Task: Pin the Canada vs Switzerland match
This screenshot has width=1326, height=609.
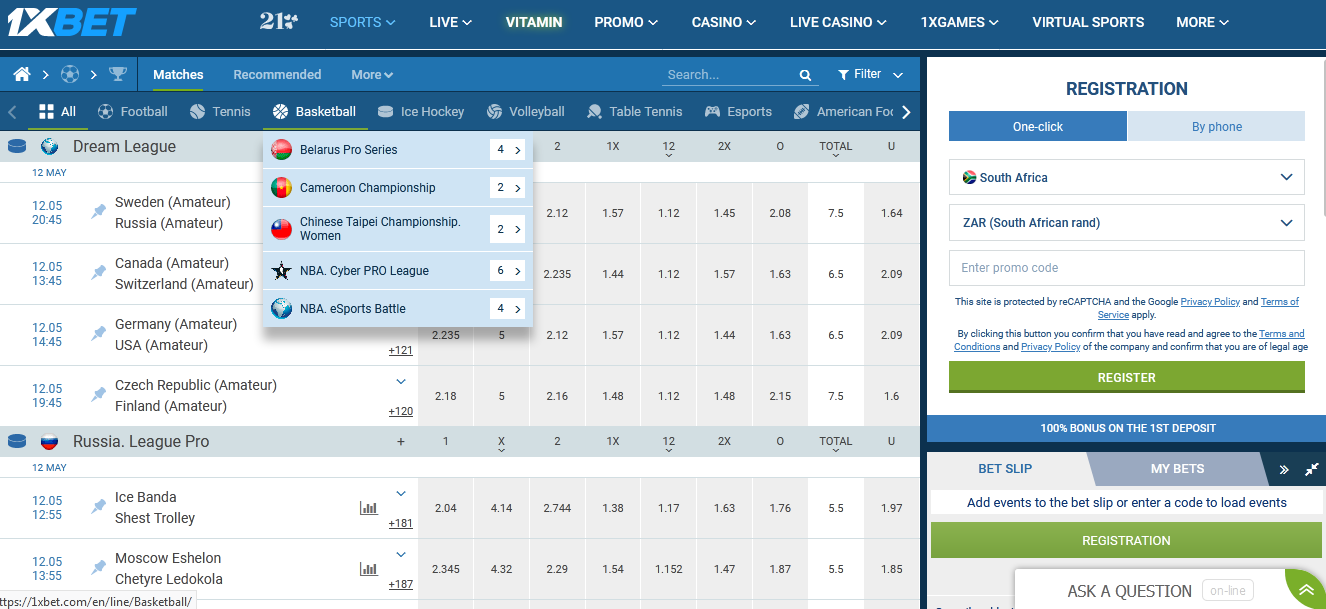Action: (98, 272)
